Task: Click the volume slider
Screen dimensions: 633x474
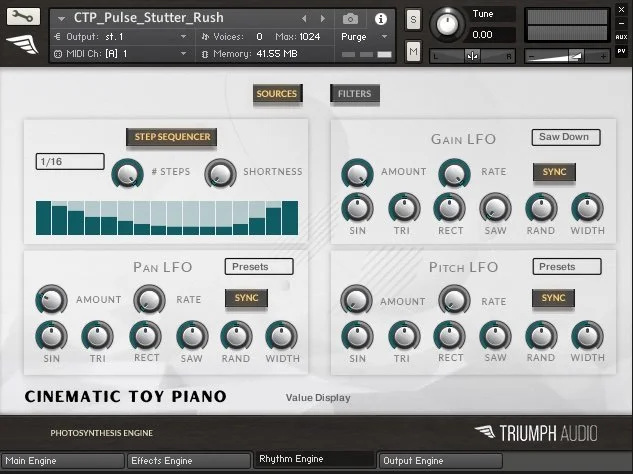Action: 566,56
